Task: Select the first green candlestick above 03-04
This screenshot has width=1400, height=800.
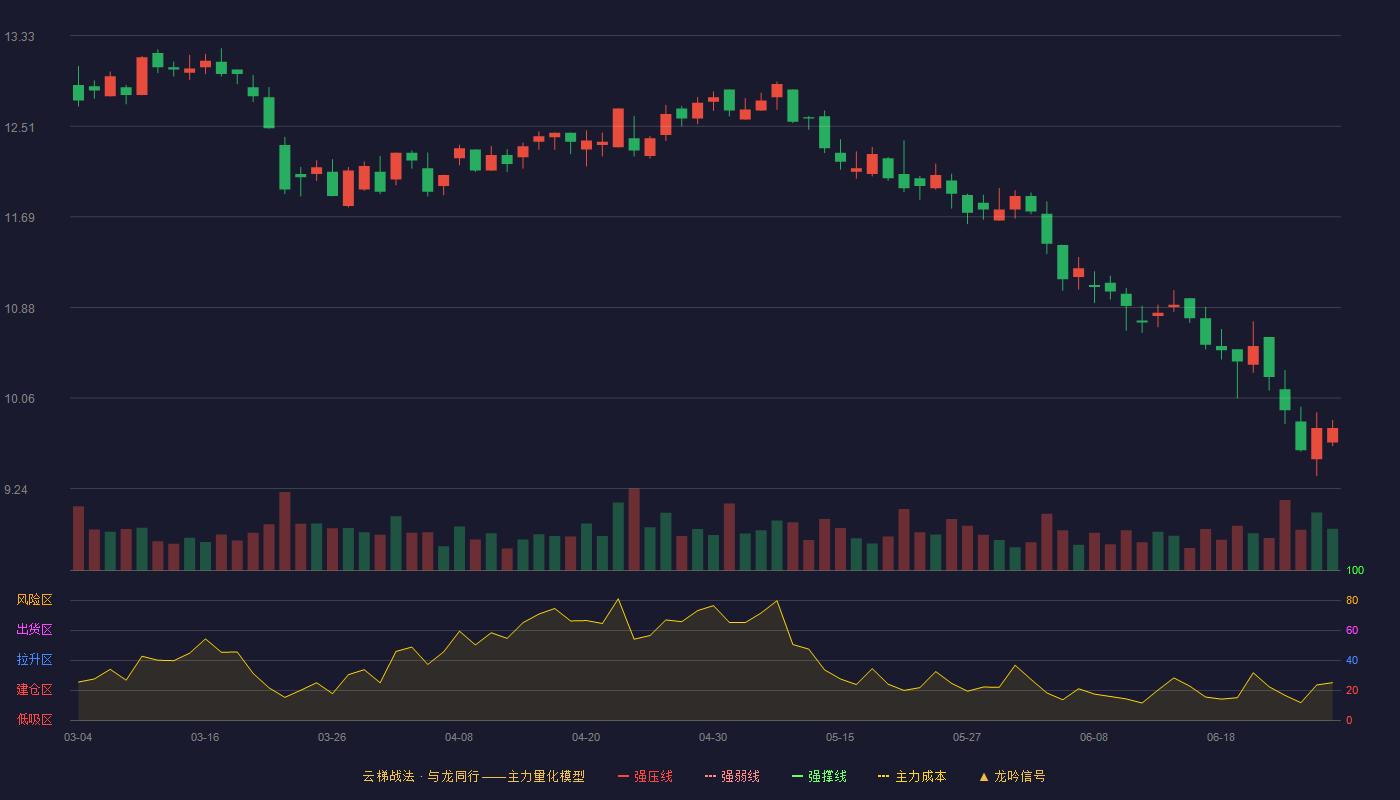Action: point(78,92)
